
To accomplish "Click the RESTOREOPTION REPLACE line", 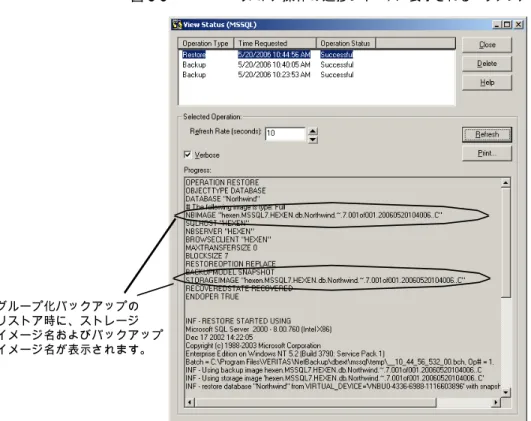I will point(231,264).
